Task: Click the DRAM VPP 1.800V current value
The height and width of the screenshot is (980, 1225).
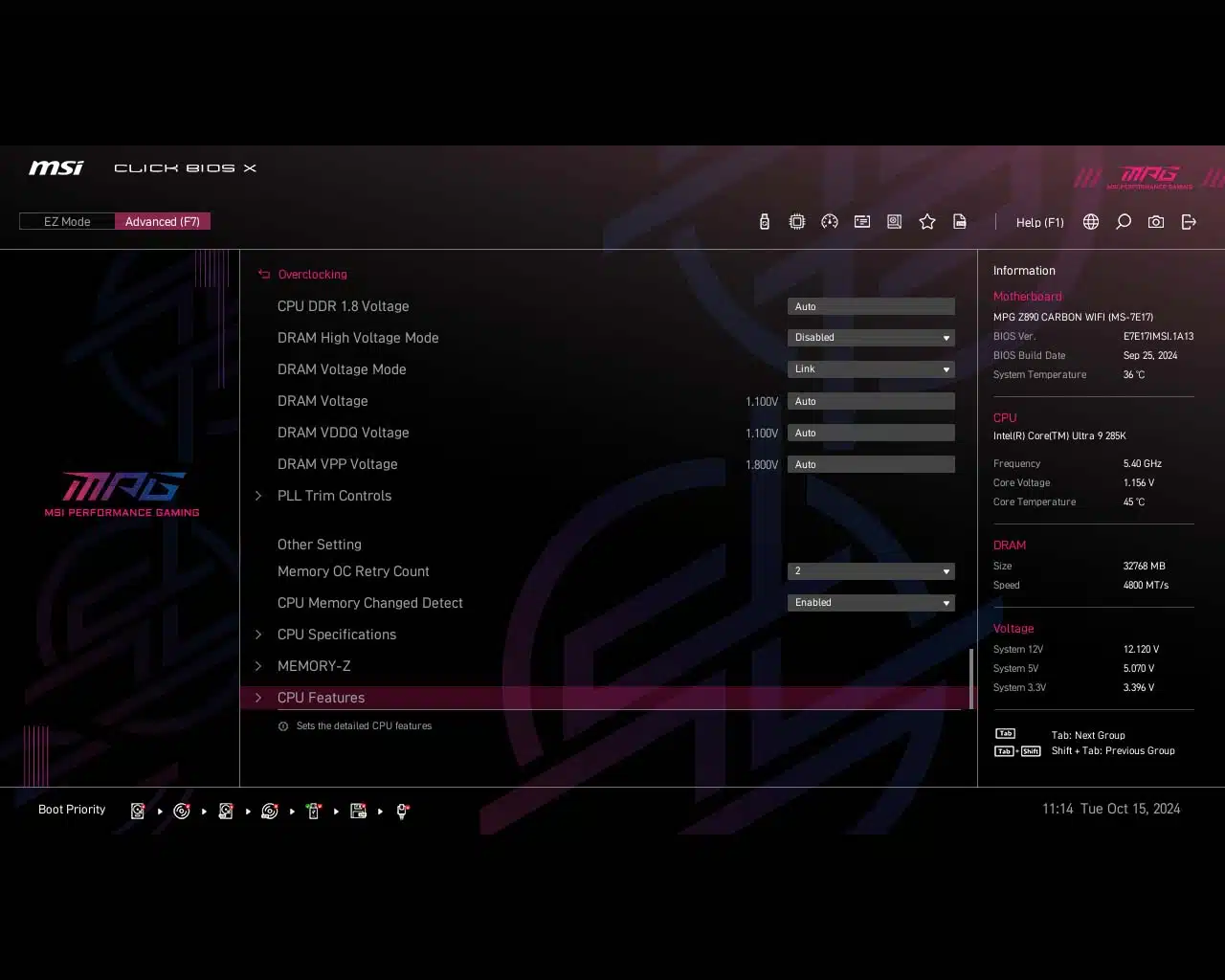Action: click(762, 465)
